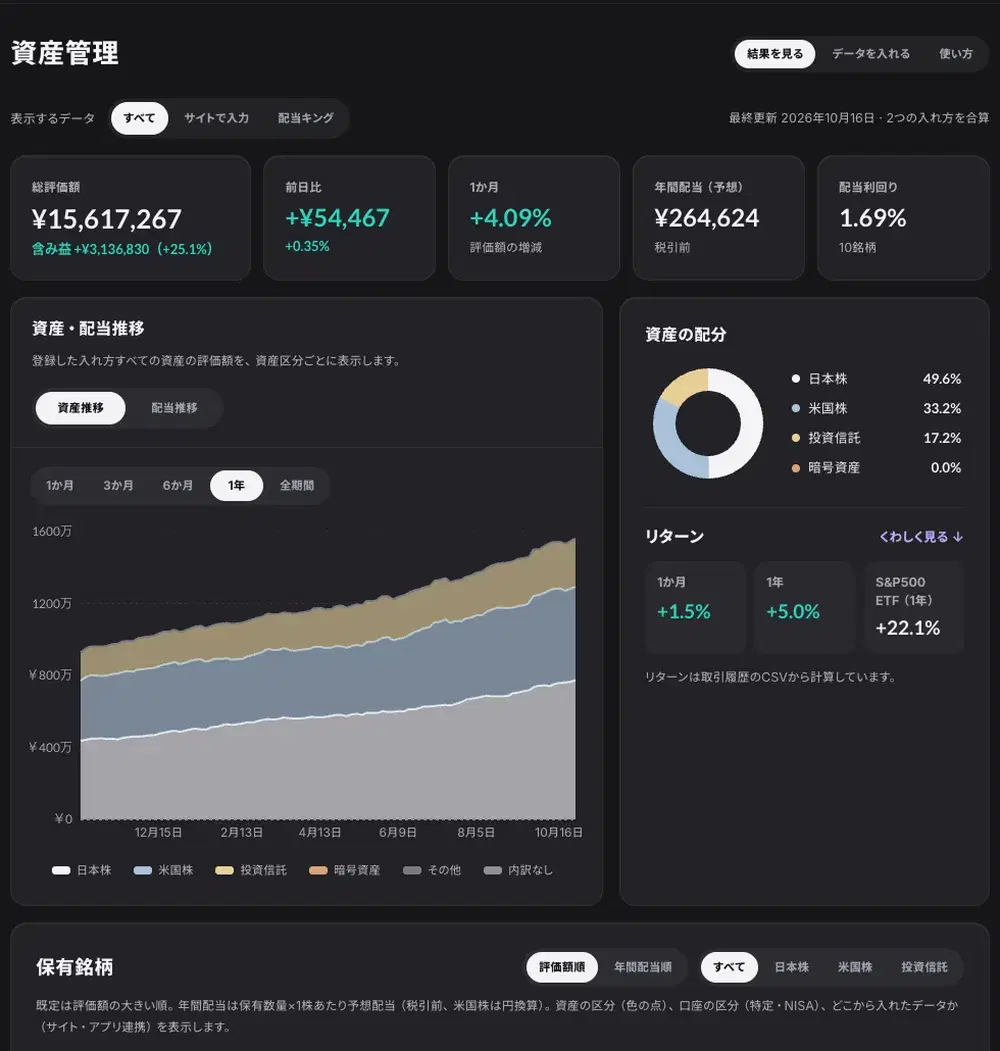Click the 49.6% value for 日本株
1000x1051 pixels.
tap(942, 379)
